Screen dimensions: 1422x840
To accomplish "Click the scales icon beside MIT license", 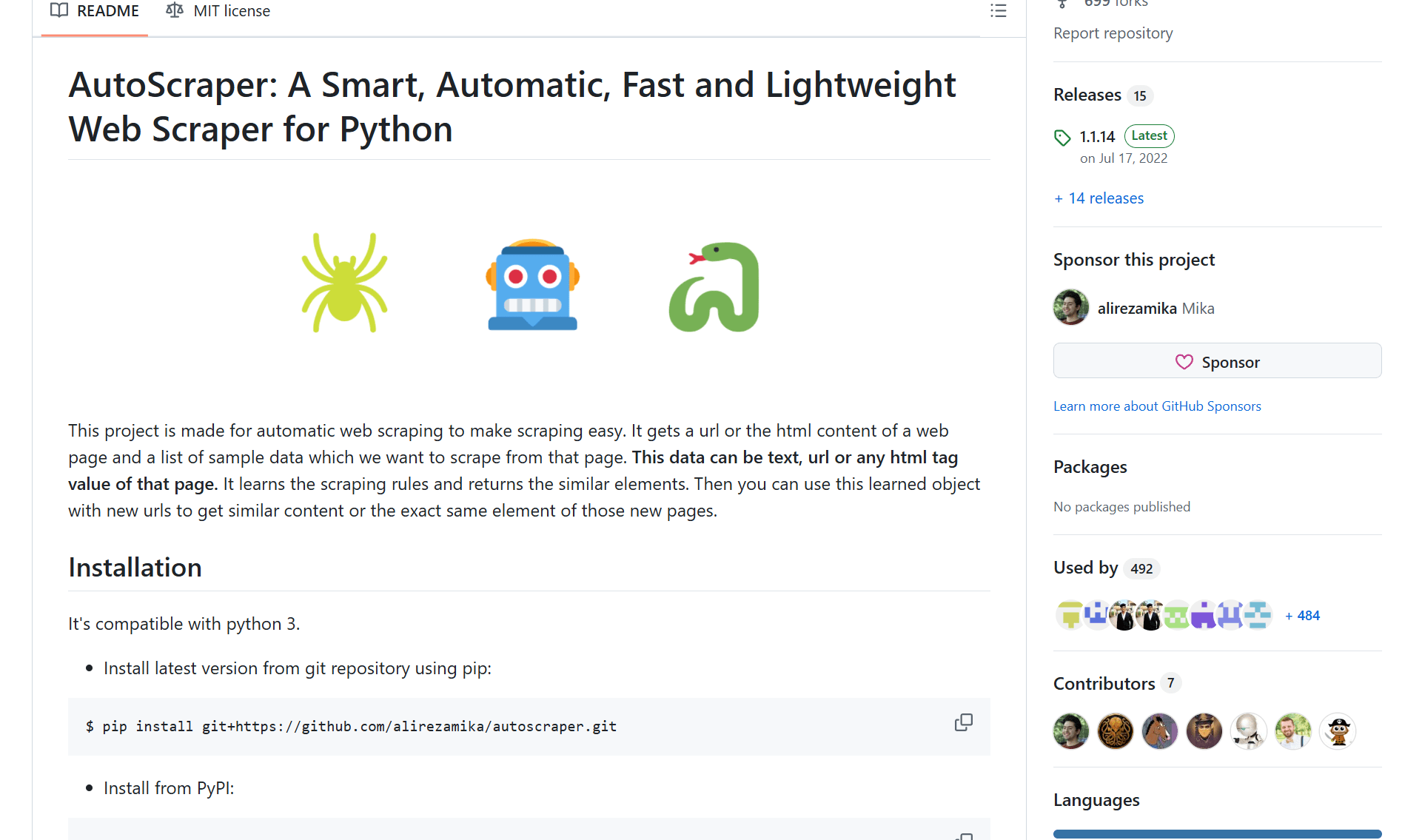I will (175, 10).
